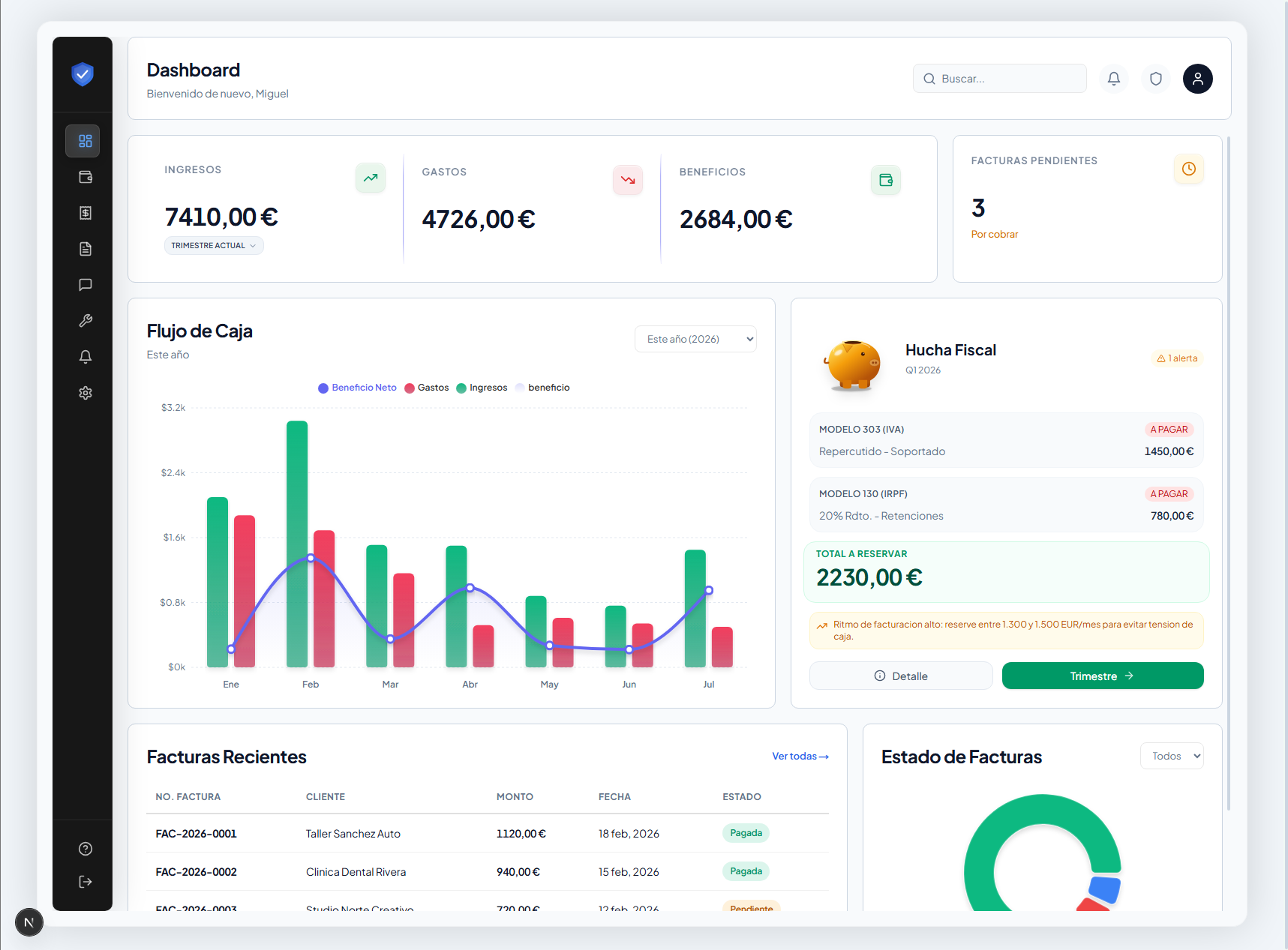The width and height of the screenshot is (1288, 950).
Task: Change the year in the Este año dropdown
Action: pyautogui.click(x=695, y=338)
